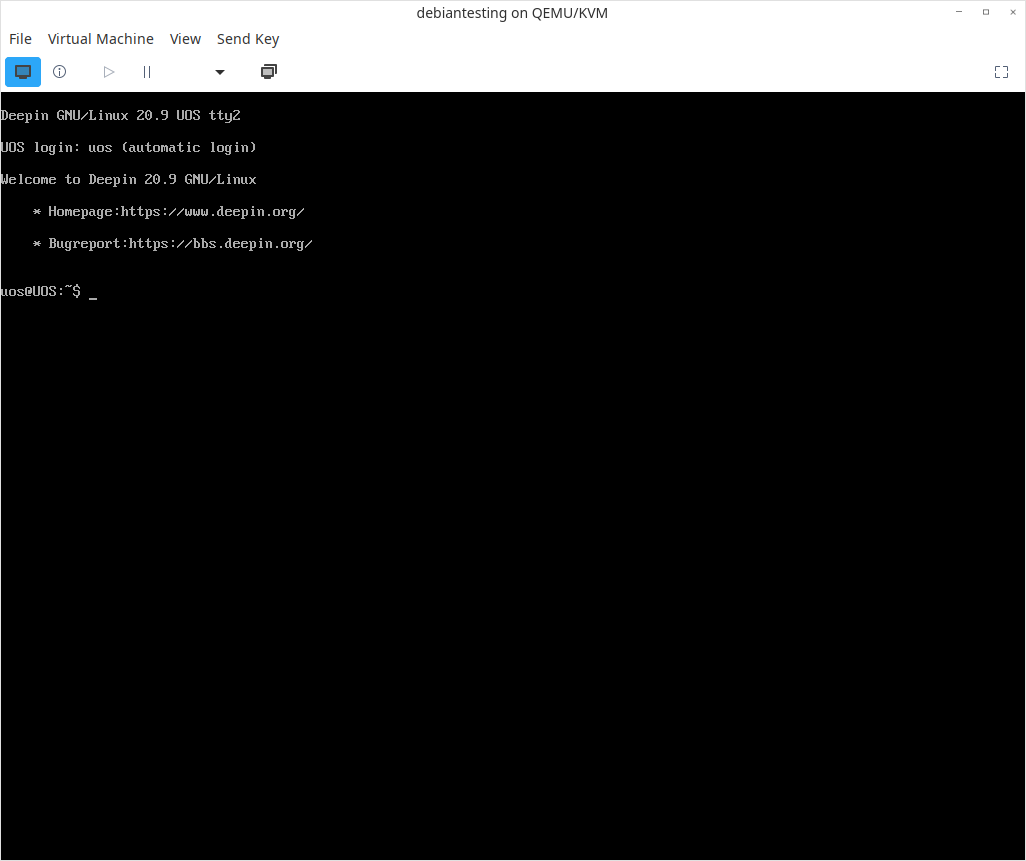
Task: Open the Virtual Machine menu
Action: (101, 39)
